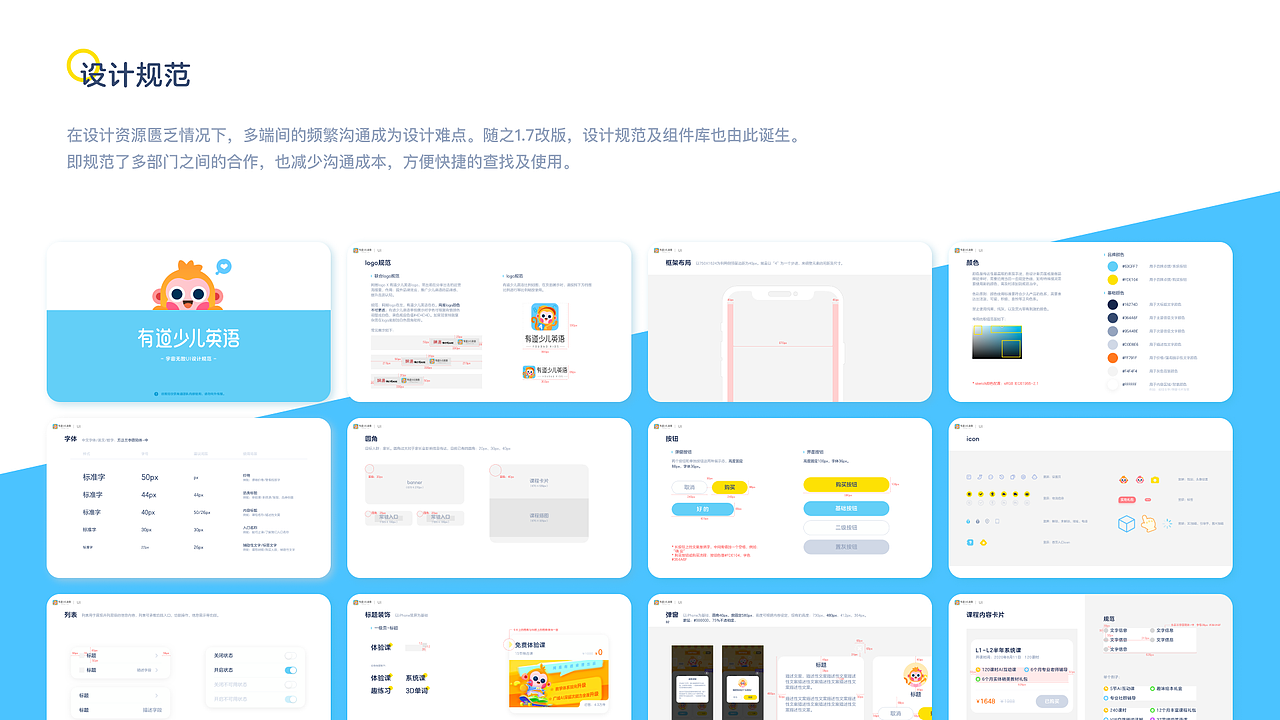Select the camera icon in the icon panel
1280x720 pixels.
pyautogui.click(x=1155, y=480)
